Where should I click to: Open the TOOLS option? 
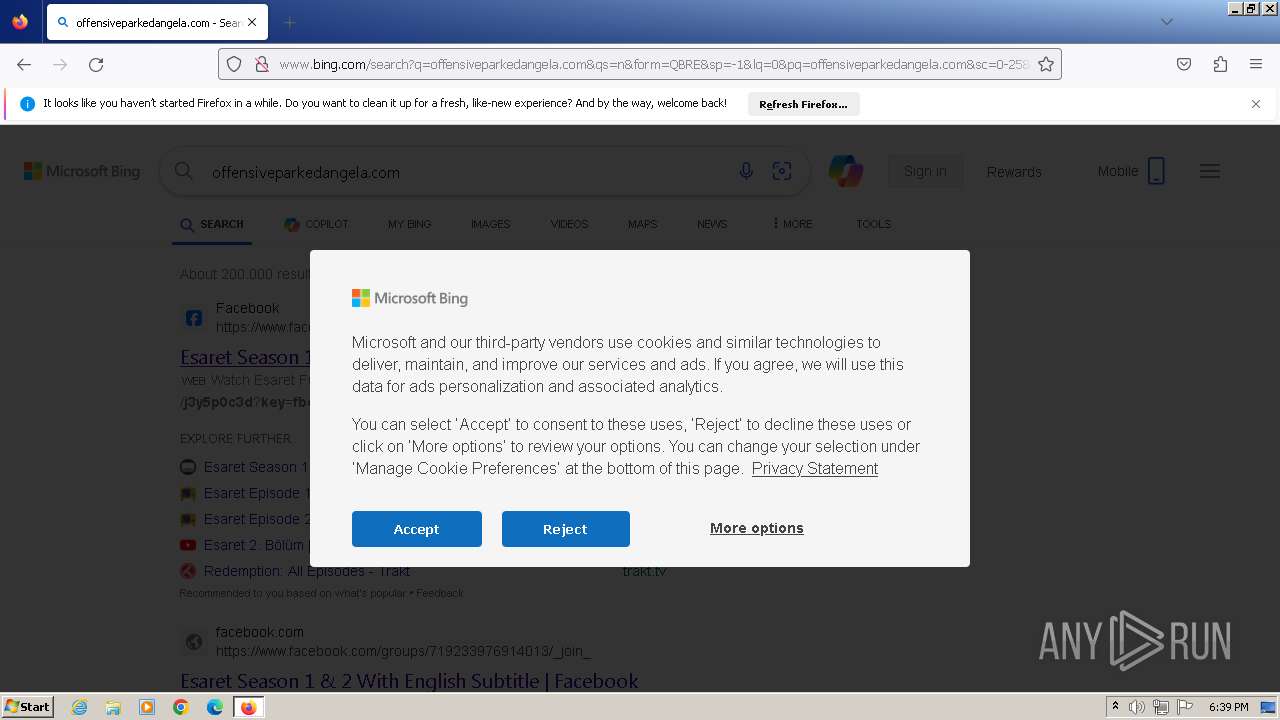[873, 224]
